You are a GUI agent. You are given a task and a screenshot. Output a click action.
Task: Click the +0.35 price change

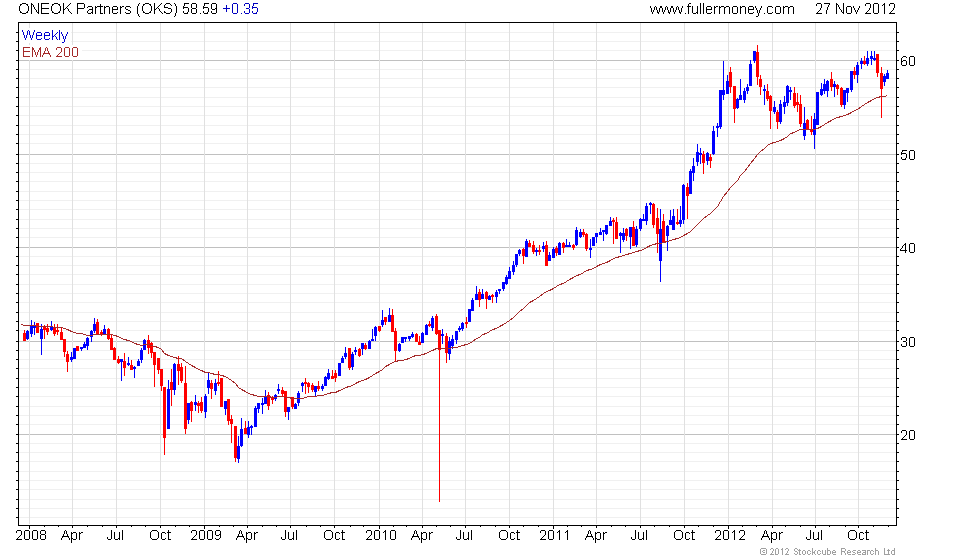click(241, 9)
